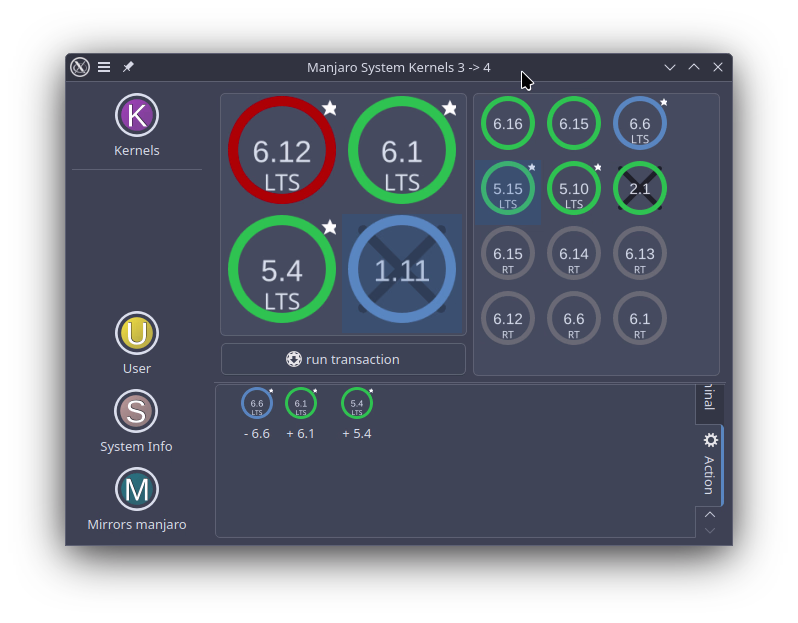Select the 6.6 RT kernel
The width and height of the screenshot is (798, 623).
(x=574, y=319)
